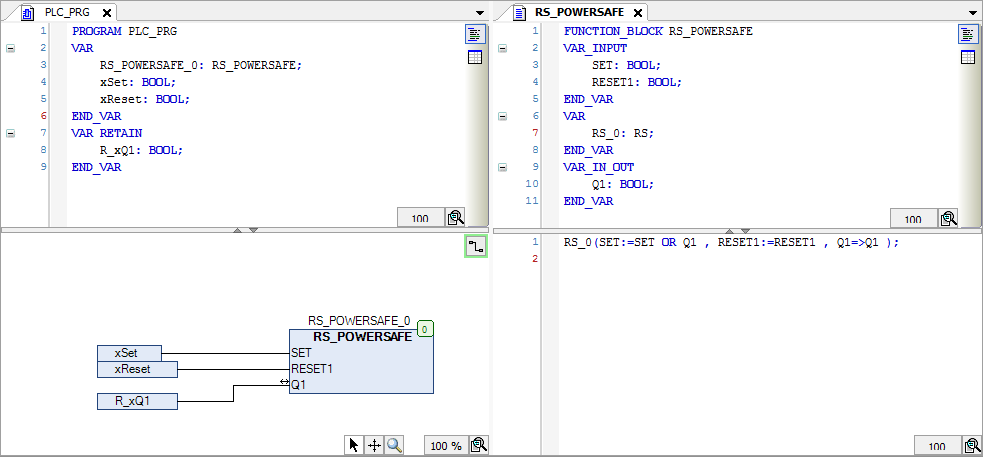This screenshot has height=457, width=983.
Task: Select the xReset input box in CFC diagram
Action: [x=137, y=369]
